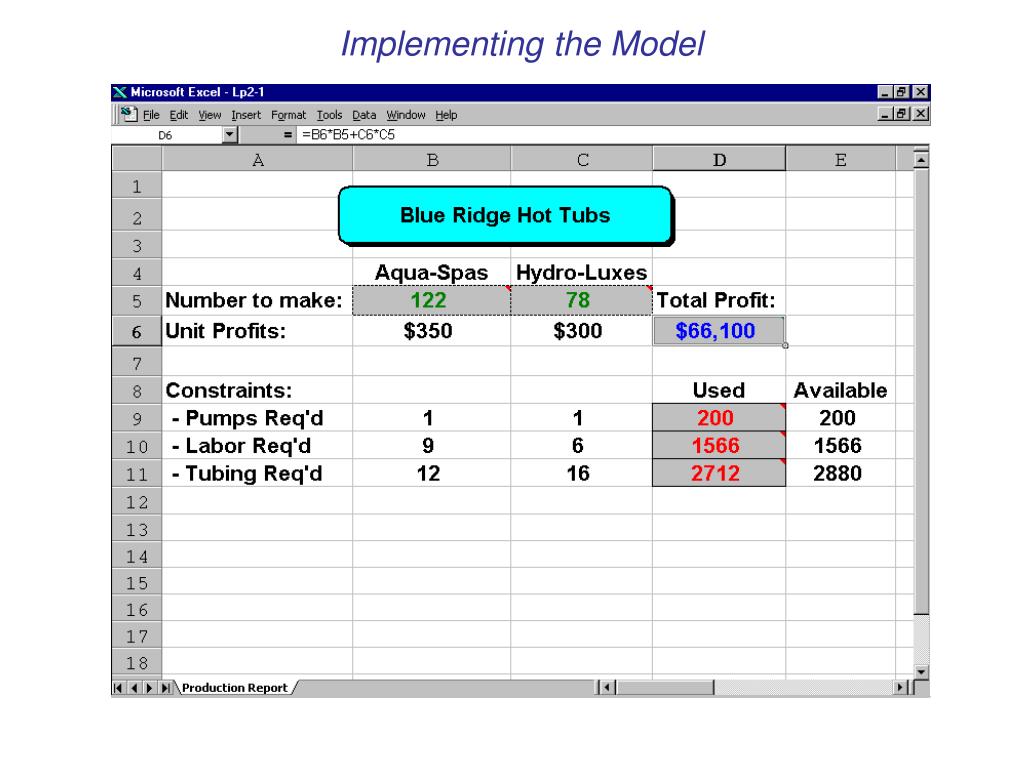
Task: Select labor used cell showing red 1566
Action: point(719,445)
